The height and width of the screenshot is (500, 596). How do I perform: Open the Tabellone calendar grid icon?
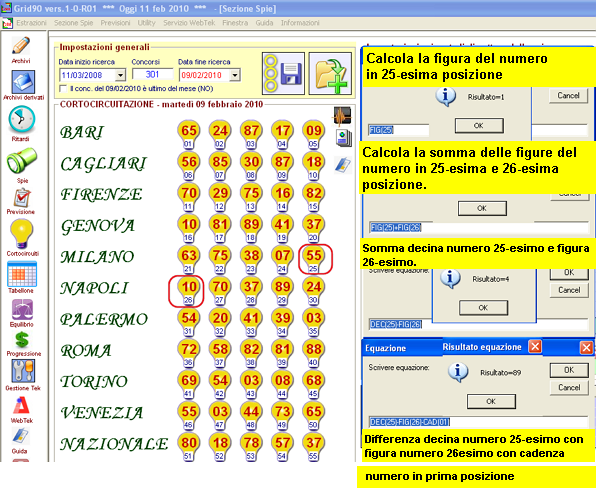22,275
